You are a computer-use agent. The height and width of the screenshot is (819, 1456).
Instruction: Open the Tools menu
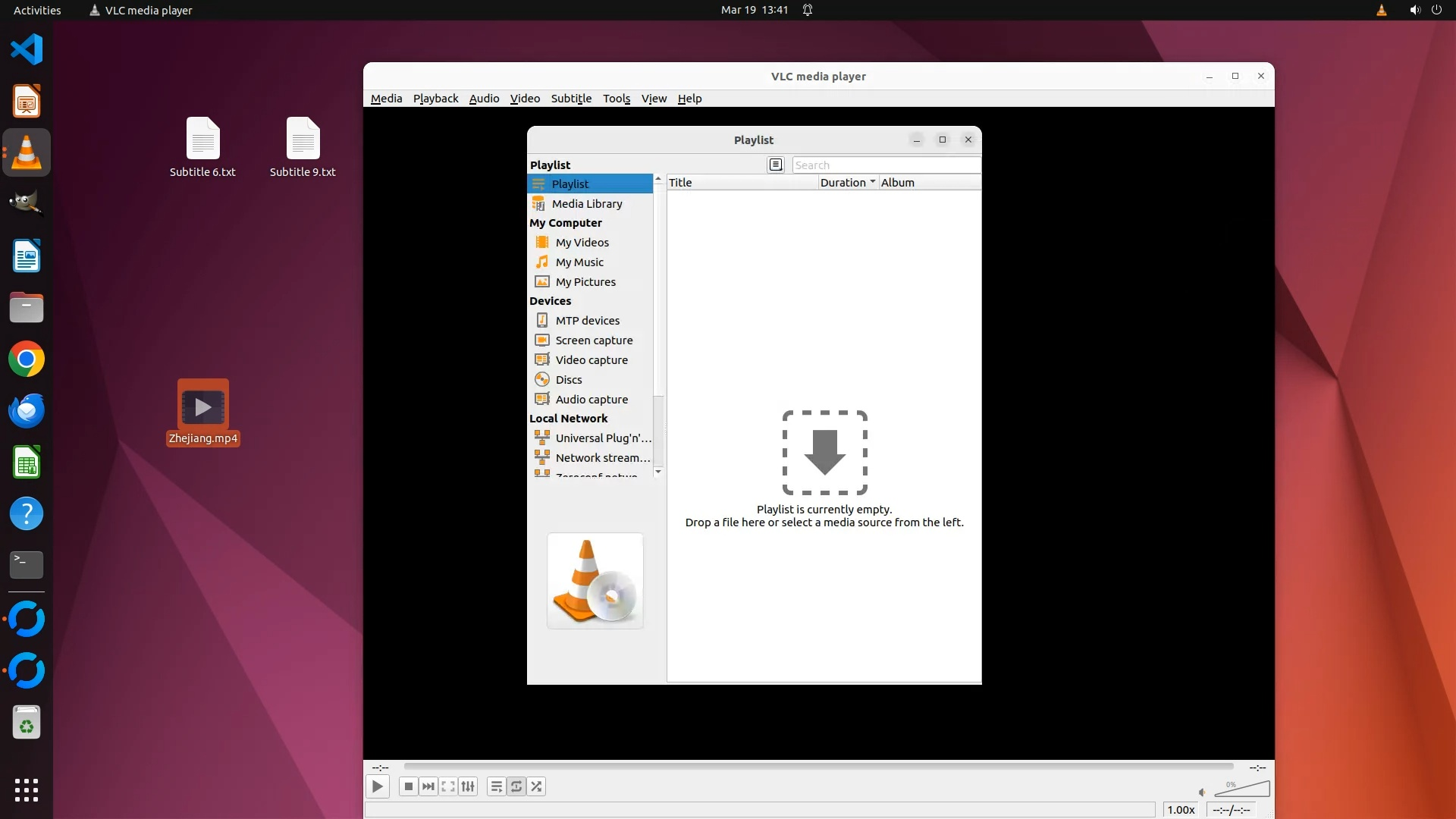pos(616,99)
